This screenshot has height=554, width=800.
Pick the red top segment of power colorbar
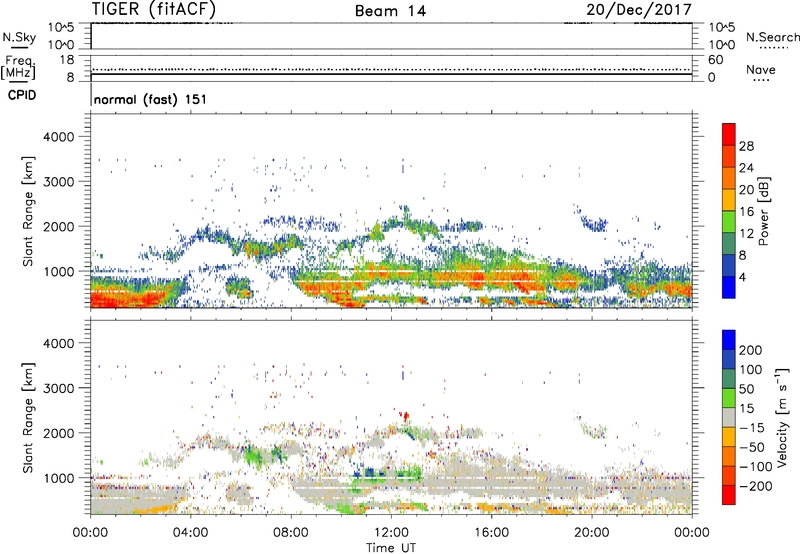click(x=729, y=135)
